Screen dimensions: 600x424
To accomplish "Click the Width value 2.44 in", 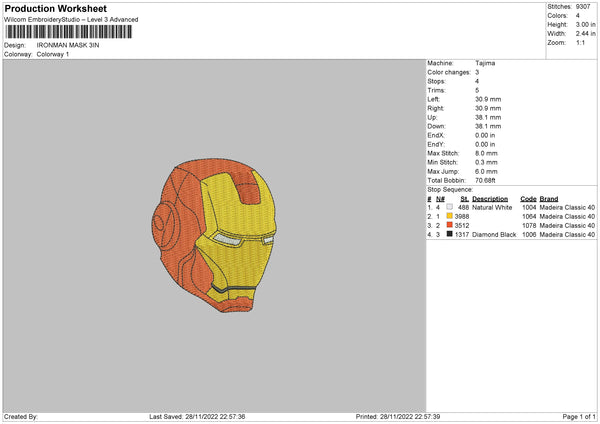I will click(x=585, y=34).
